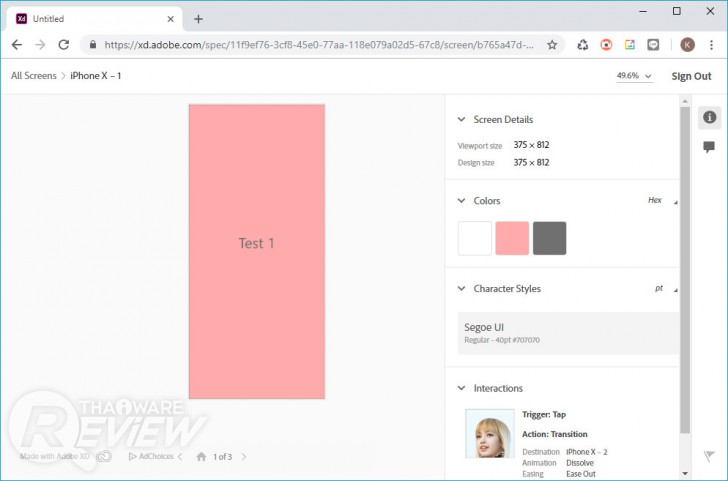Collapse the Screen Details section

pos(462,119)
